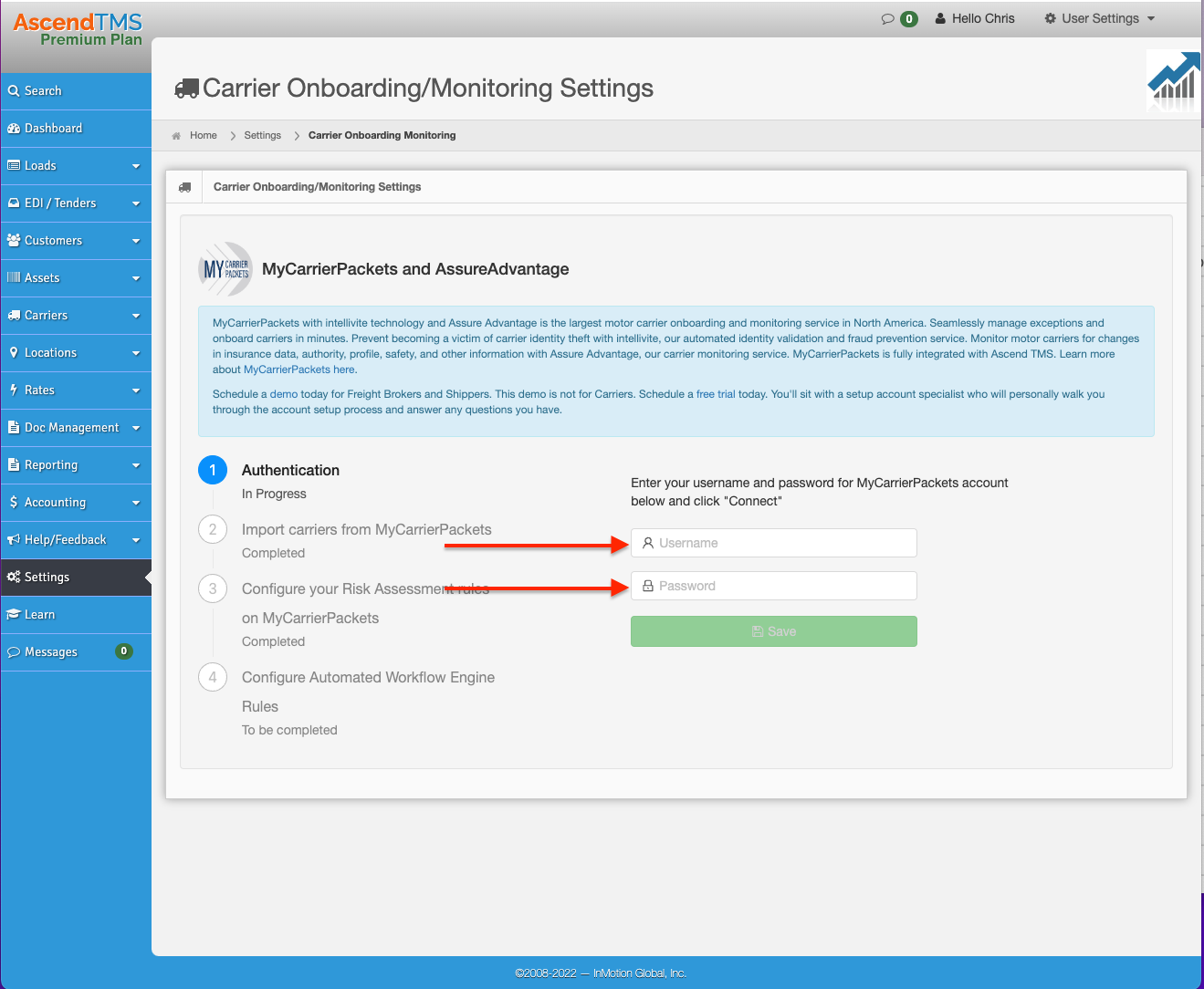
Task: Click the Learn graduation cap icon
Action: (14, 615)
